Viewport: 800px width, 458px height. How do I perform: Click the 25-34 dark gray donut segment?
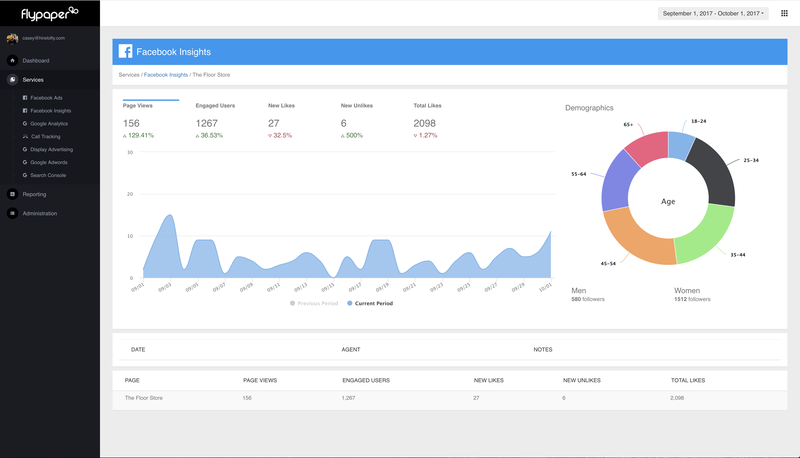716,170
